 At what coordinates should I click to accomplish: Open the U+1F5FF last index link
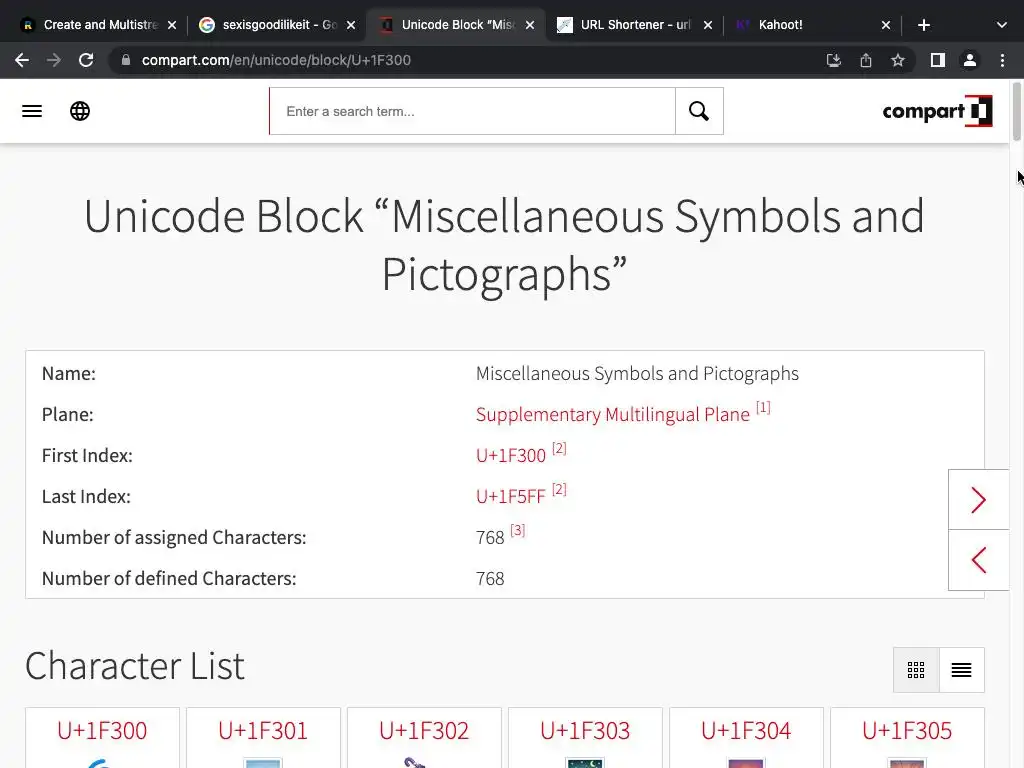pyautogui.click(x=510, y=497)
